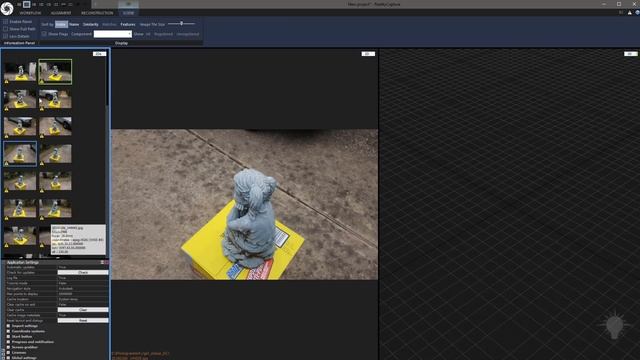The height and width of the screenshot is (360, 640).
Task: Expand the Licenses section
Action: point(8,353)
